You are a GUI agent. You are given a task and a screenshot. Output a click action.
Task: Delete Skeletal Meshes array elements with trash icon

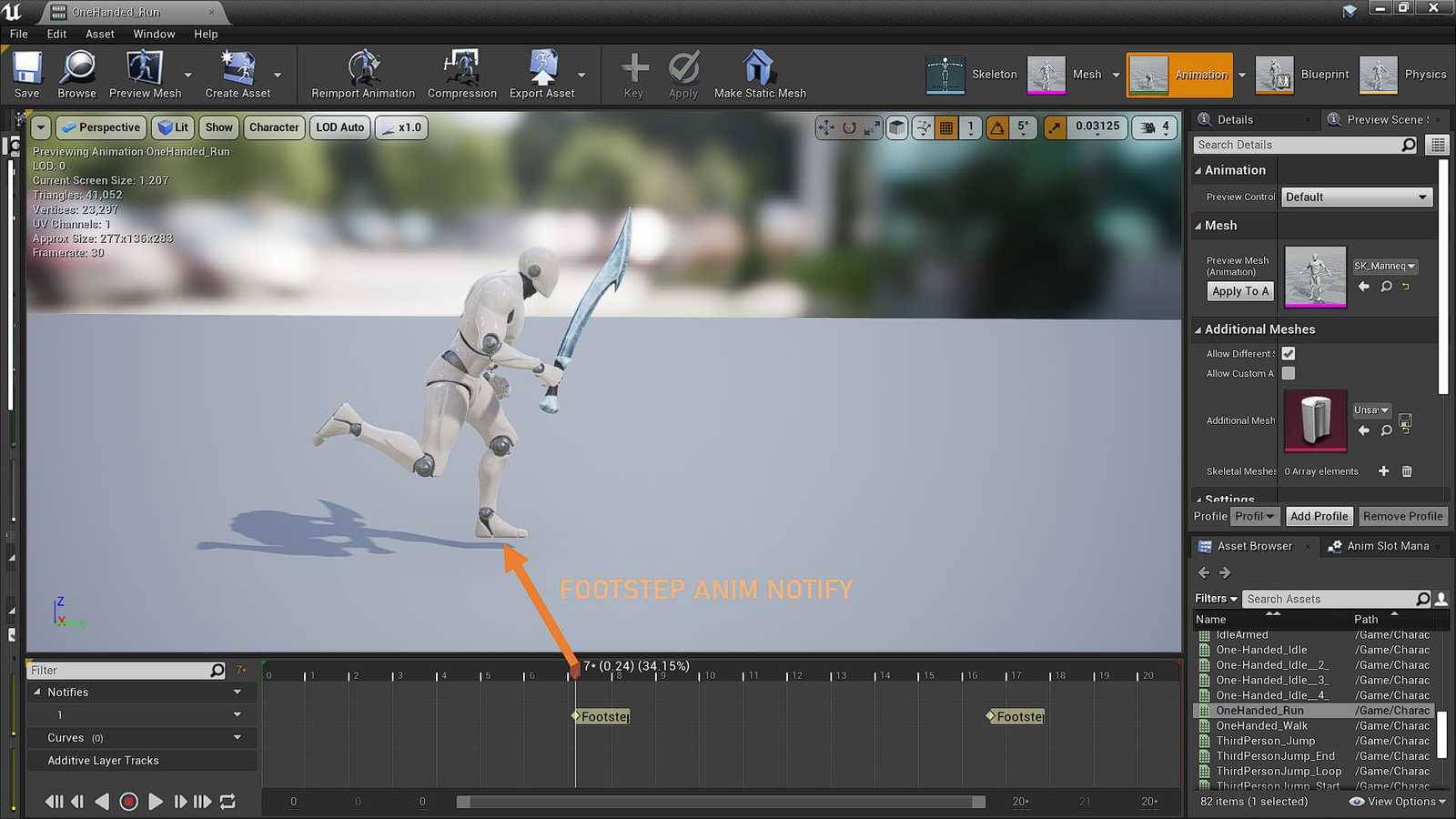tap(1407, 471)
